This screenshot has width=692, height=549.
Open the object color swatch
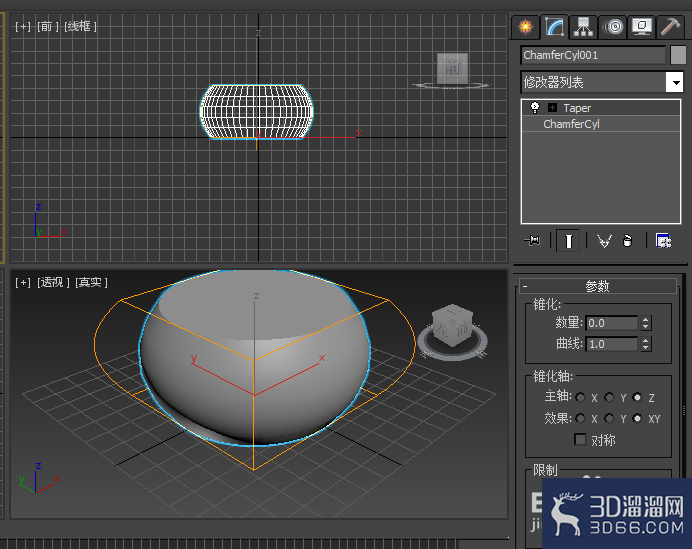click(x=678, y=55)
